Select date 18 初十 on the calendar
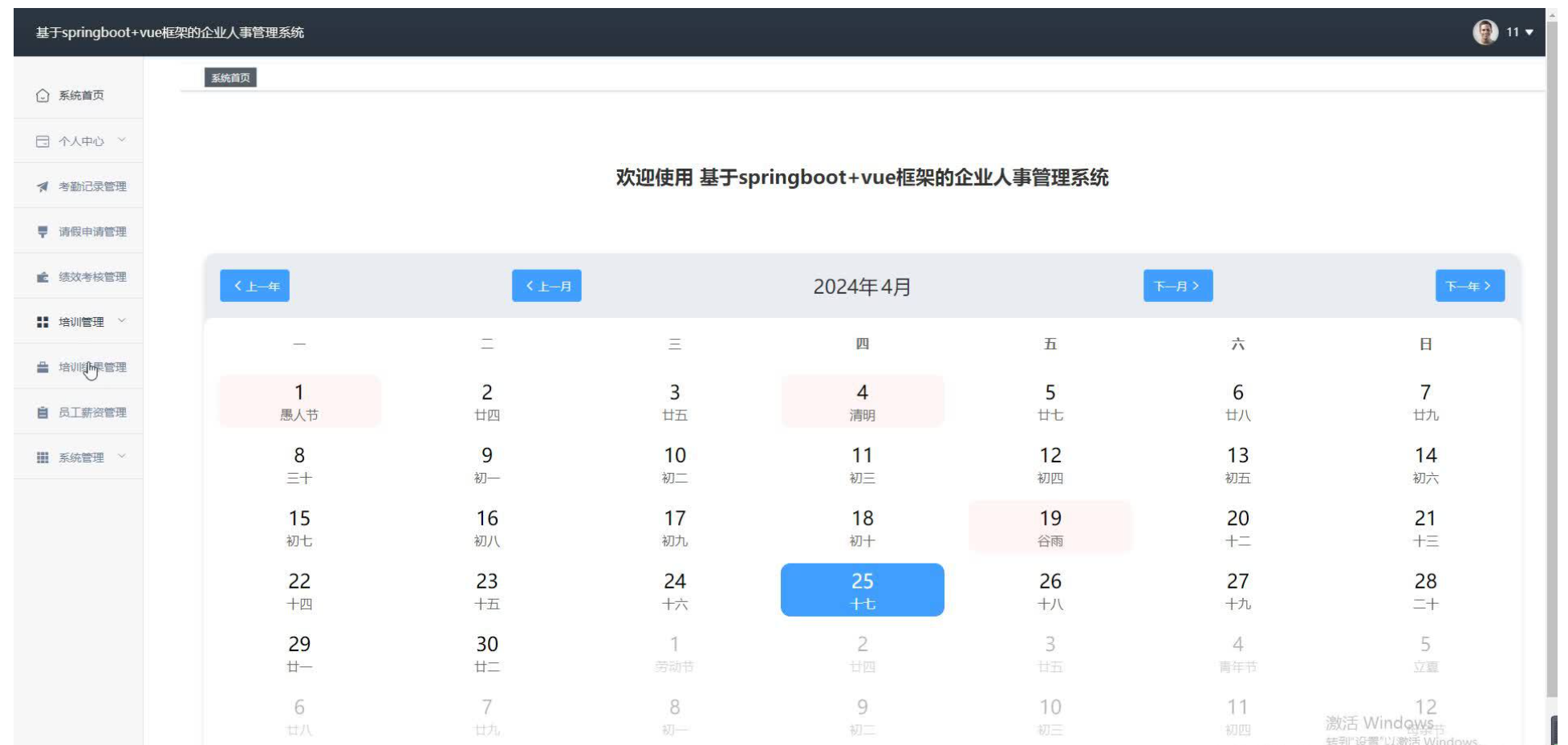Viewport: 1568px width, 745px height. tap(863, 527)
